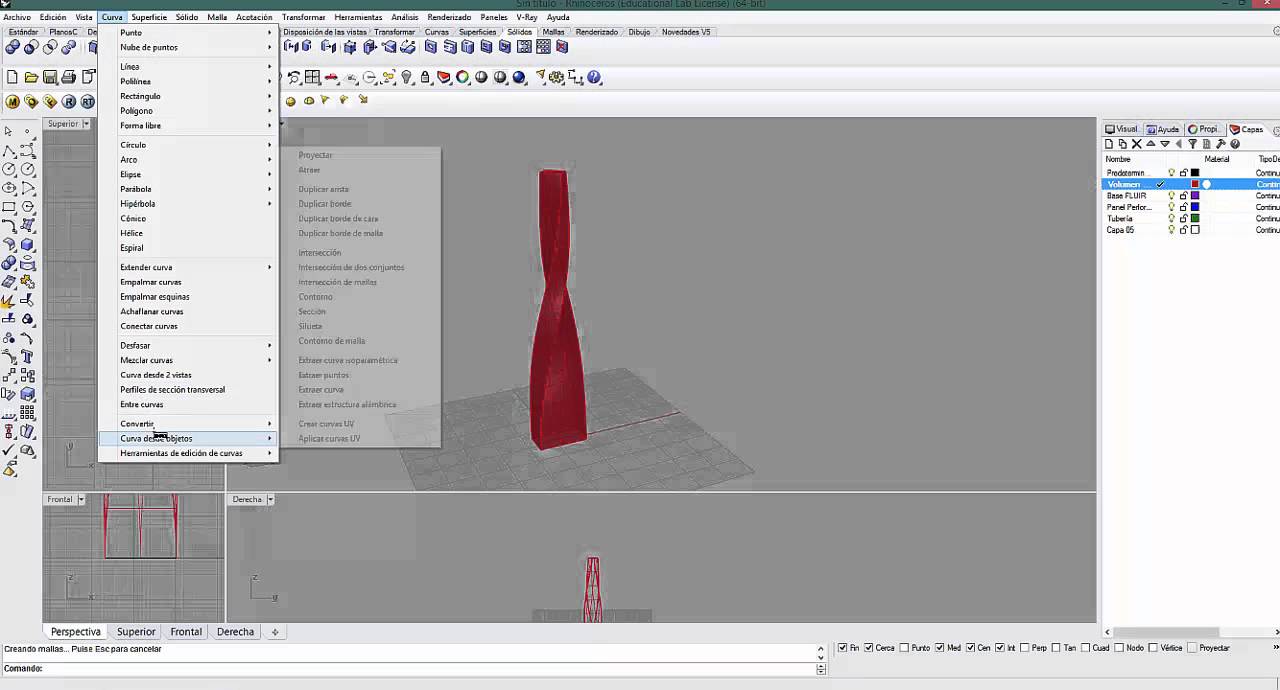1280x690 pixels.
Task: Click the hammer tools icon in Capas
Action: [x=1221, y=144]
